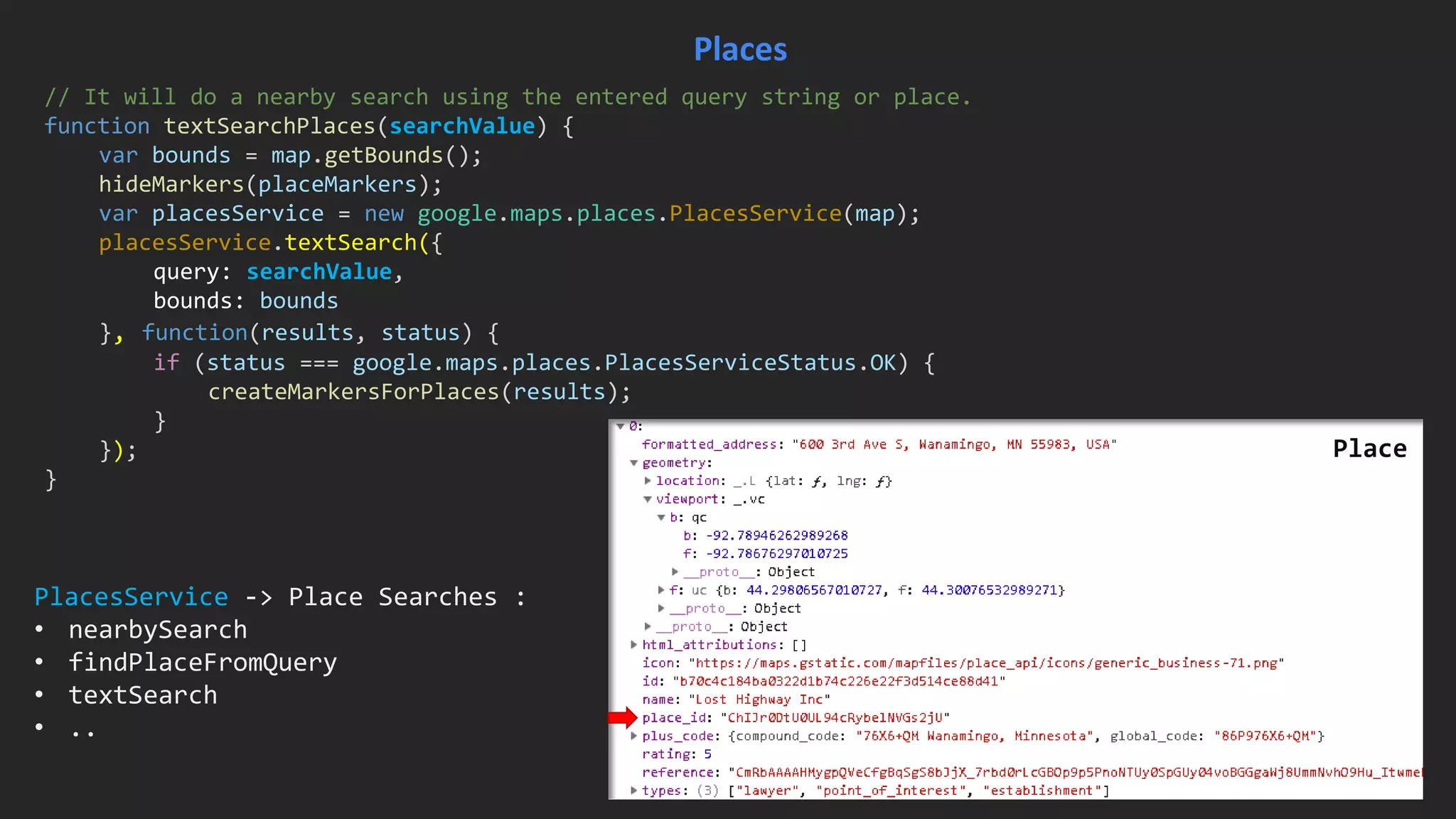
Task: Select the formatted_address value "600 3rd Ave S, Wanamingo"
Action: click(954, 444)
